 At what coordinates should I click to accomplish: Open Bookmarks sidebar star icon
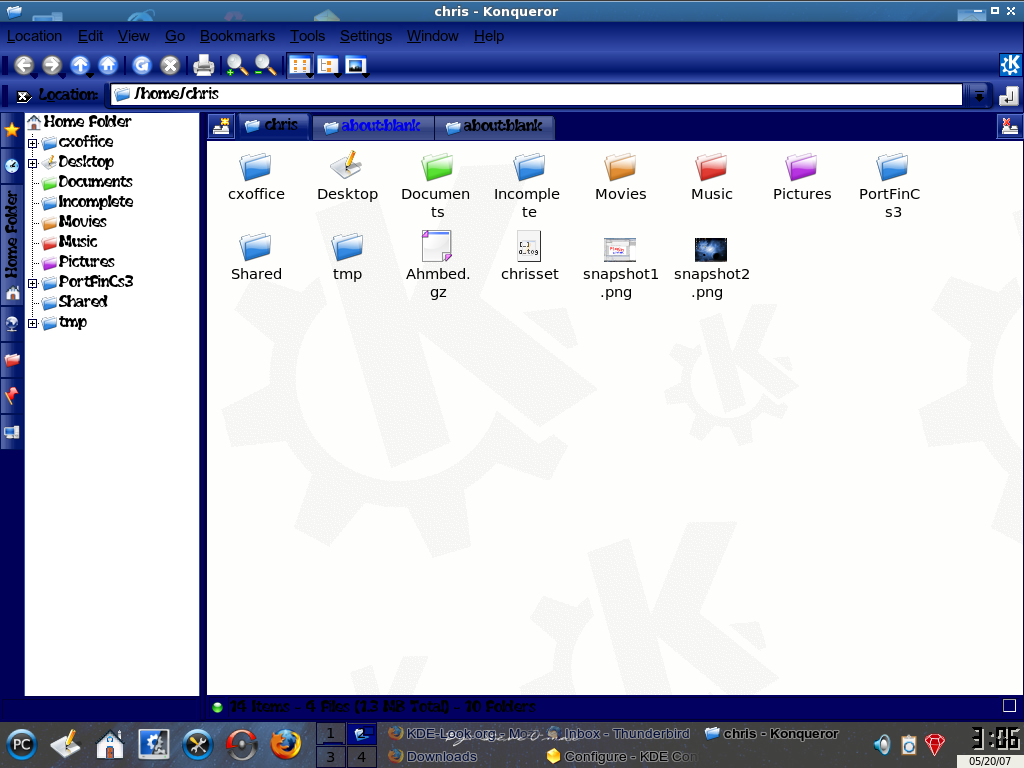[12, 130]
